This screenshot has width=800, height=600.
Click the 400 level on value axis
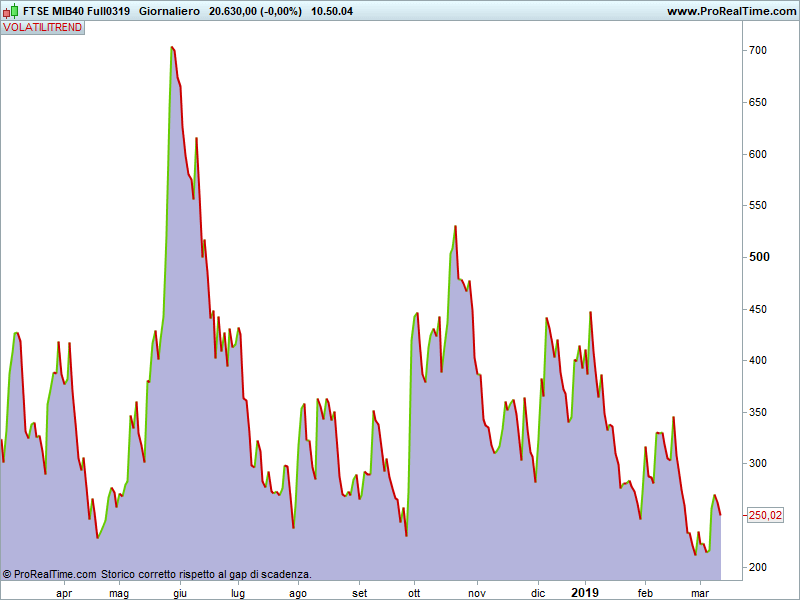click(x=758, y=361)
